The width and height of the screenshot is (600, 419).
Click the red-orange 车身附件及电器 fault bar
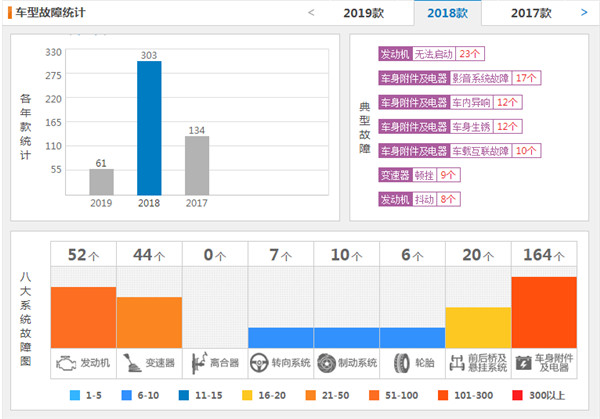tap(544, 313)
